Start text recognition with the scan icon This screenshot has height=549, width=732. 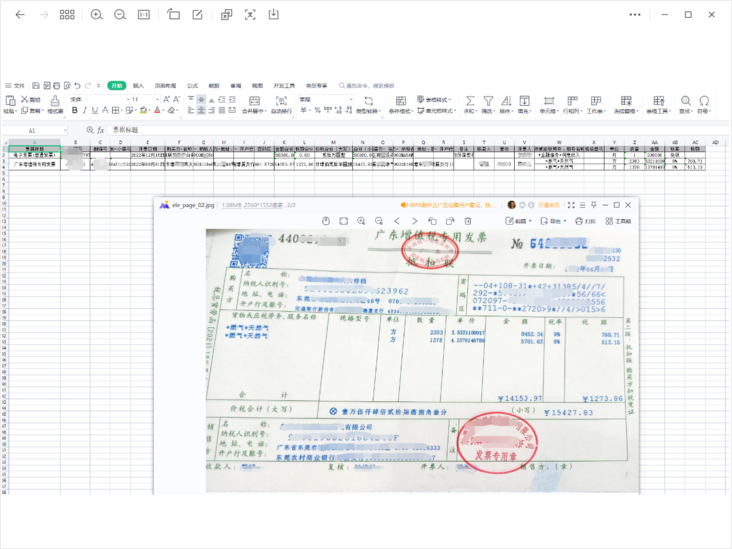click(x=250, y=15)
